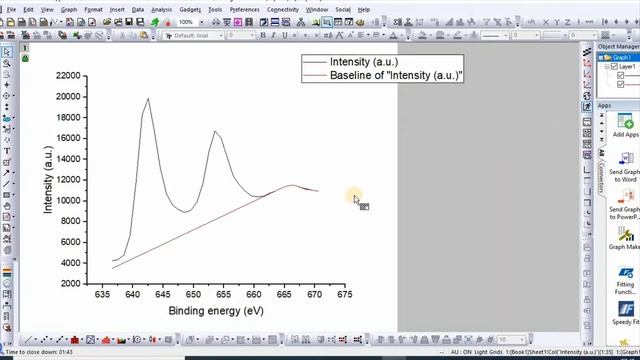
Task: Toggle the Layer1 checkbox in Object Manager
Action: (x=614, y=66)
